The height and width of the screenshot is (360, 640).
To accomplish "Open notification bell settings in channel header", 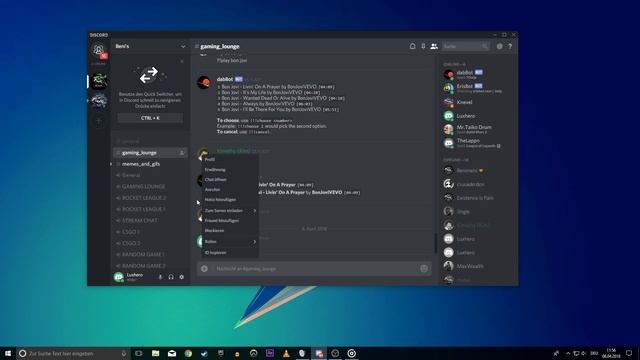I will (x=413, y=47).
